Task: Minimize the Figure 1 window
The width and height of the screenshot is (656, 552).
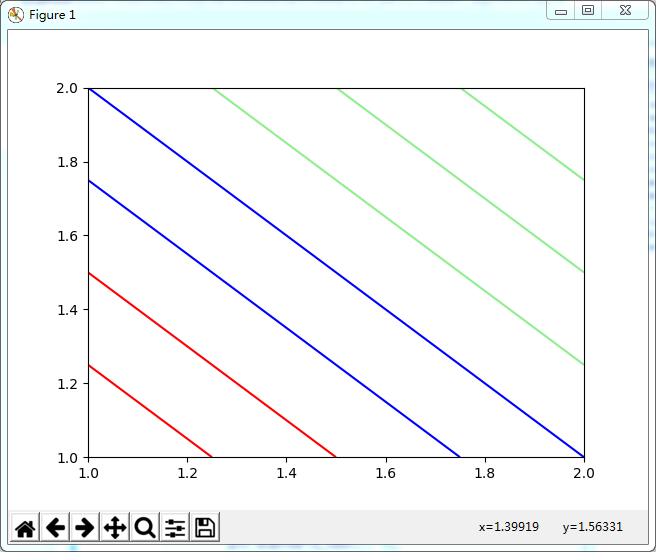Action: point(561,11)
